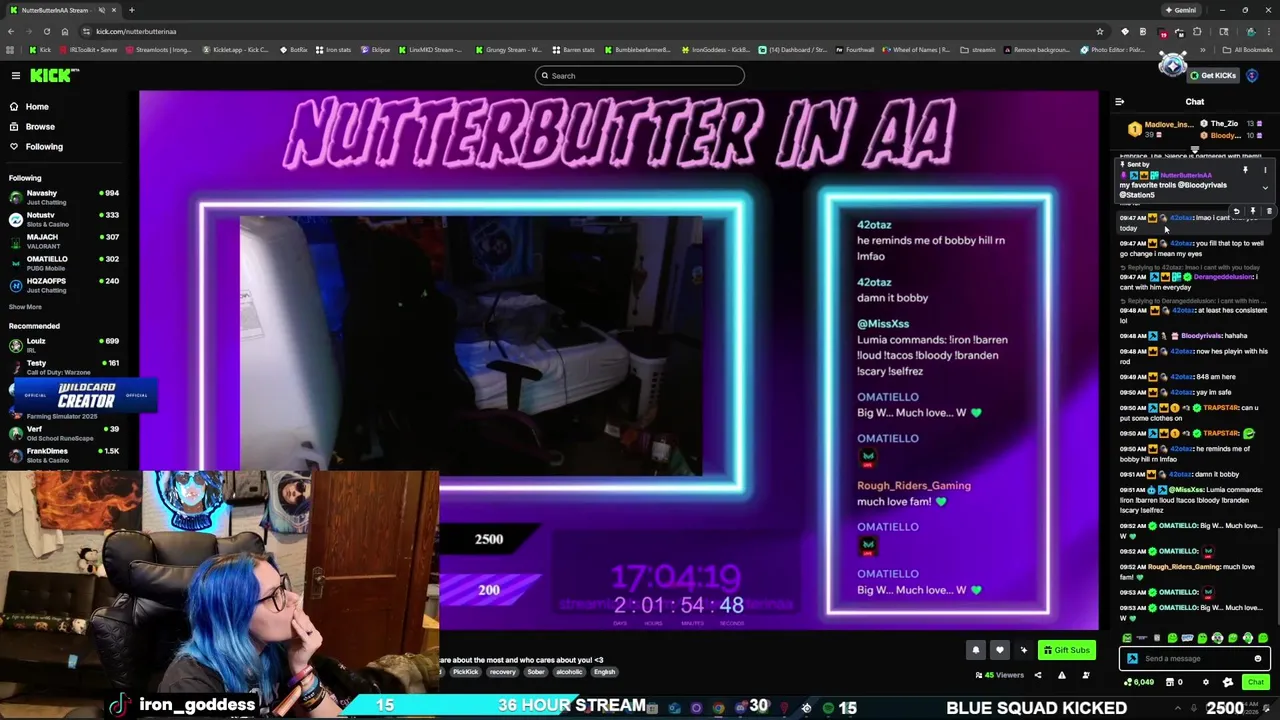Click the Kick logo
This screenshot has height=720, width=1280.
(x=54, y=75)
